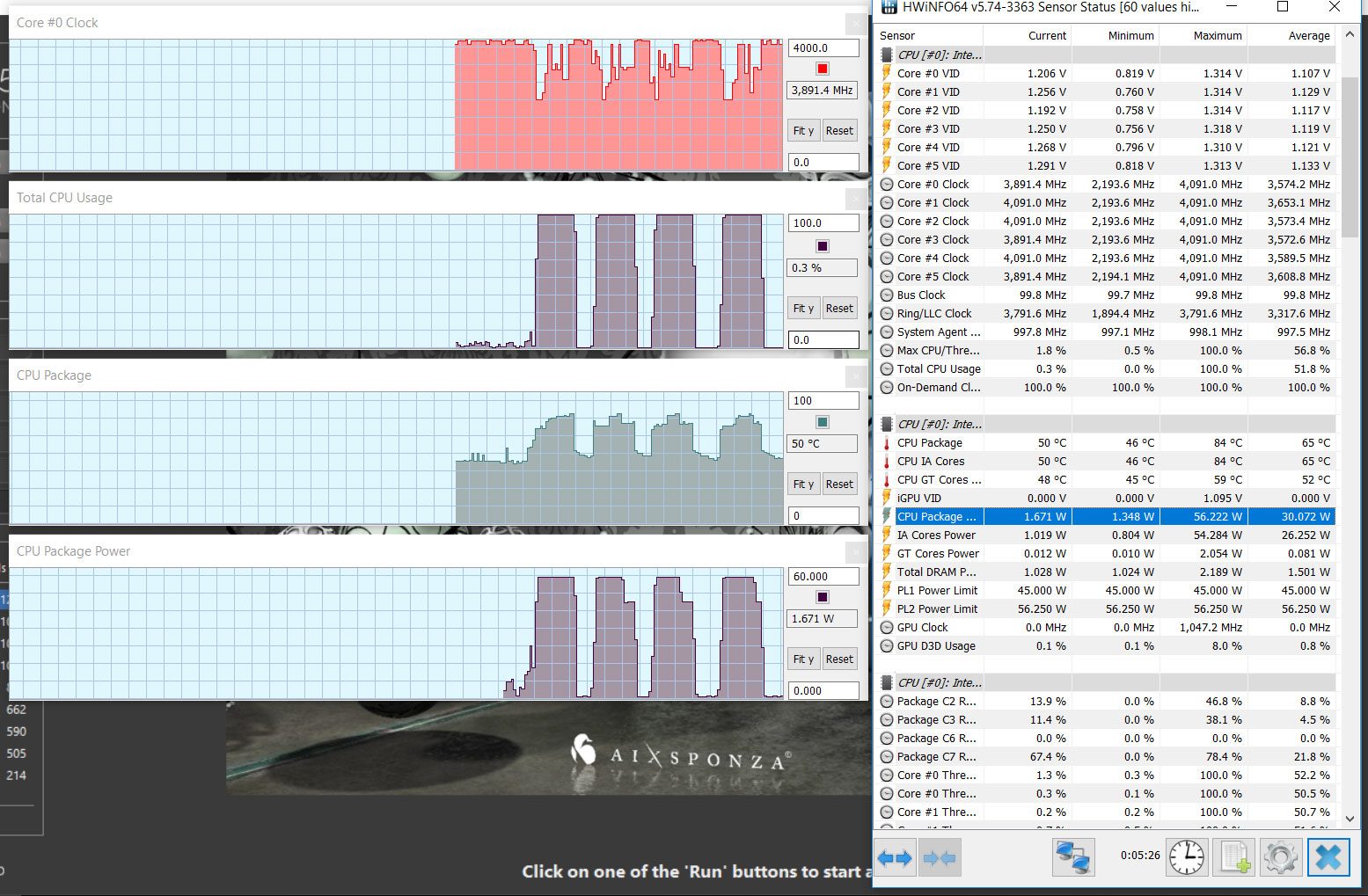Screen dimensions: 1368x896
Task: Select the GT Cores Power row
Action: 1106,554
